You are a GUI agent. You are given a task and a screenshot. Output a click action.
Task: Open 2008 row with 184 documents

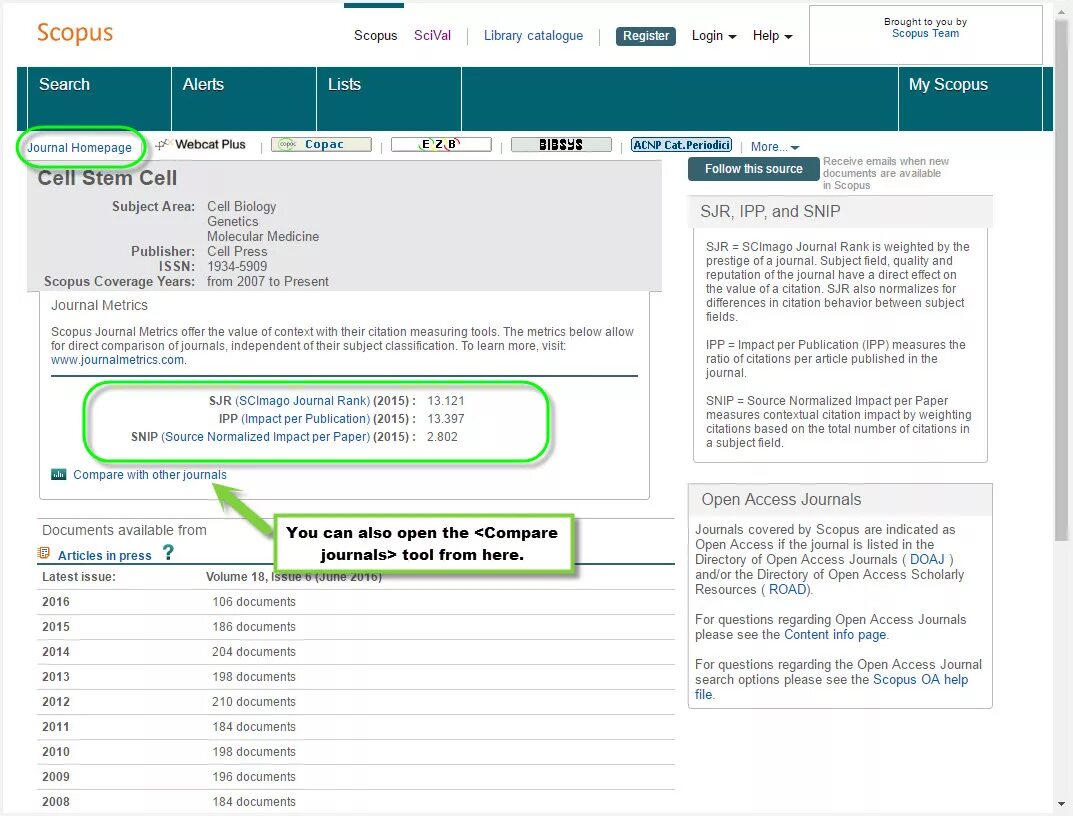point(356,802)
